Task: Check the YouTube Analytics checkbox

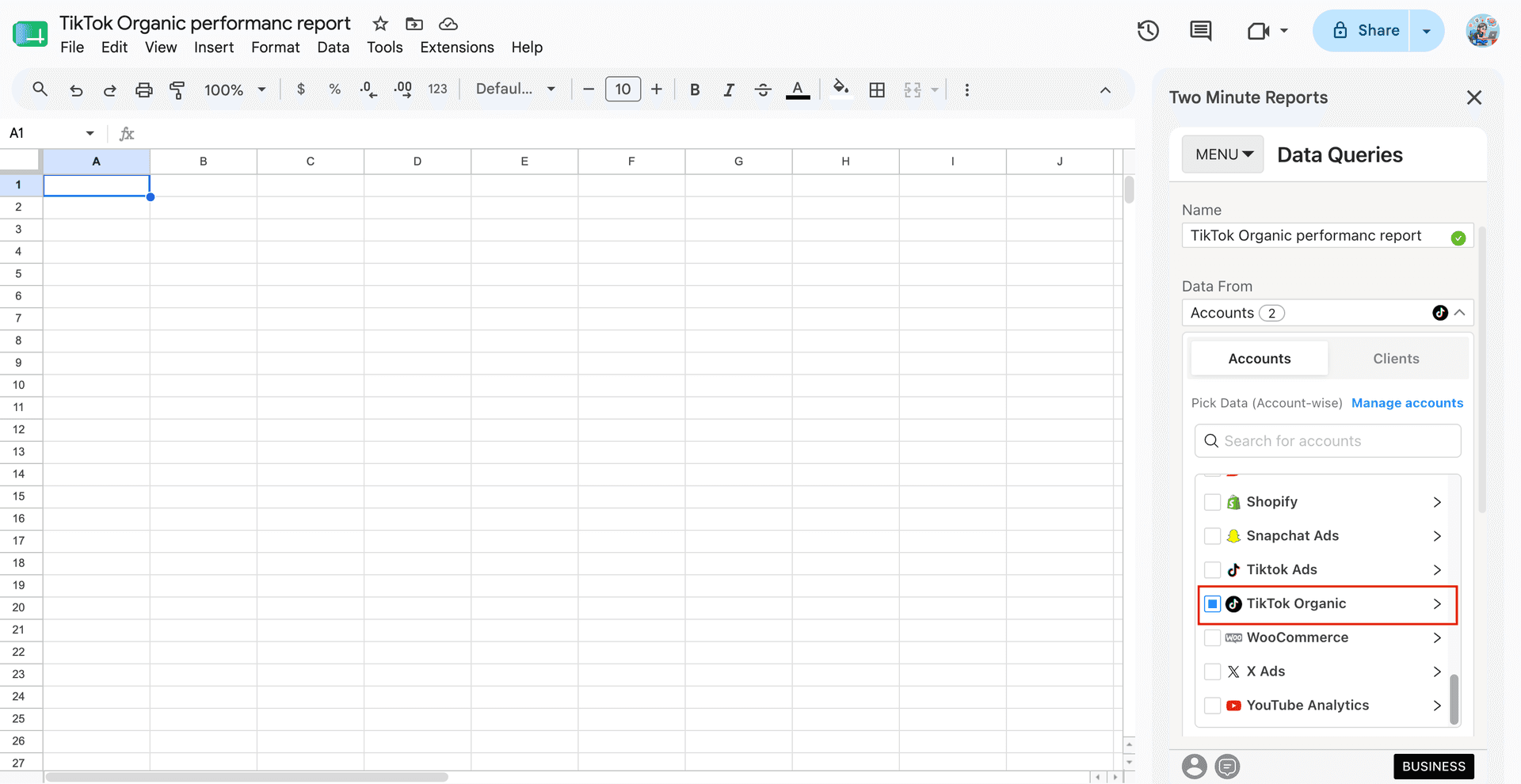Action: [1212, 706]
